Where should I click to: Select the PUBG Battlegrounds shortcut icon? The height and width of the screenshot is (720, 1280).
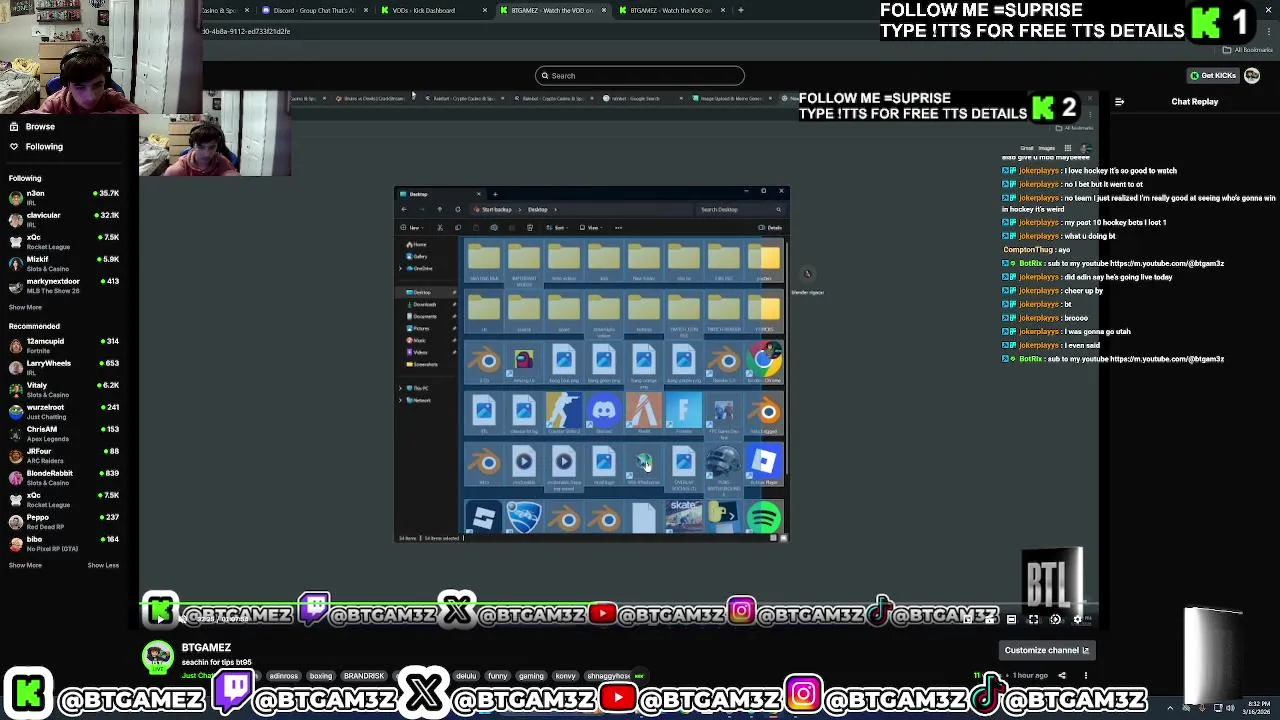(724, 467)
